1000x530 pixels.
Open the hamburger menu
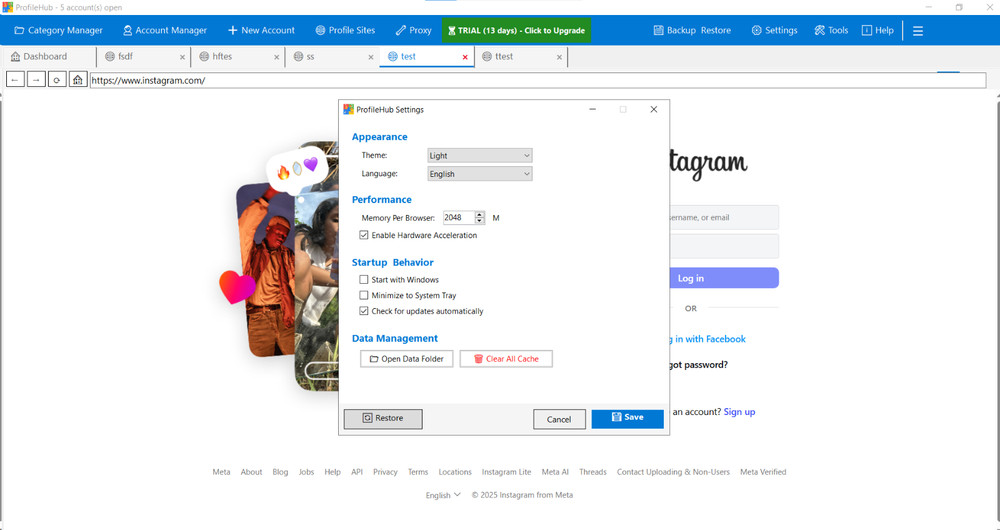918,31
